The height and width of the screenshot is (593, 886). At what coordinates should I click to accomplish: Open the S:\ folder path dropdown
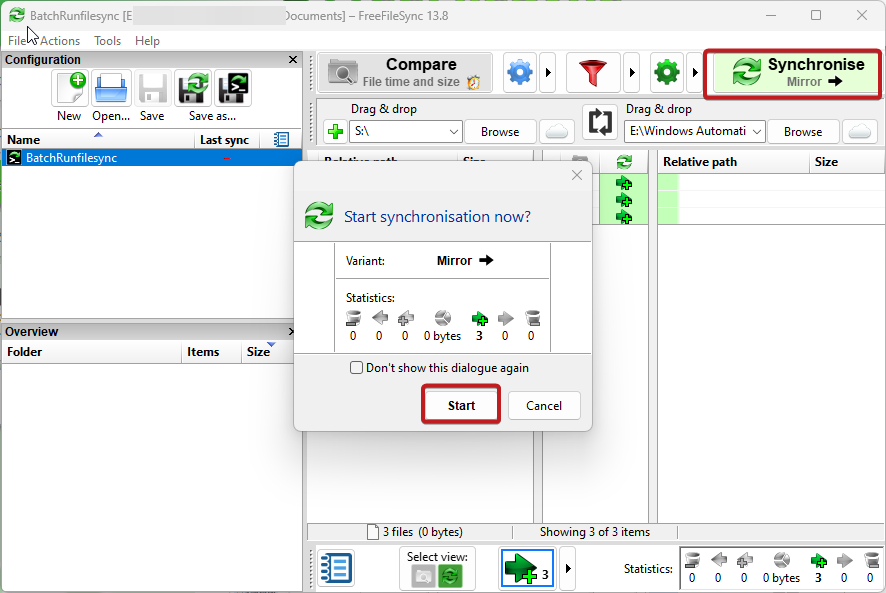pyautogui.click(x=453, y=132)
